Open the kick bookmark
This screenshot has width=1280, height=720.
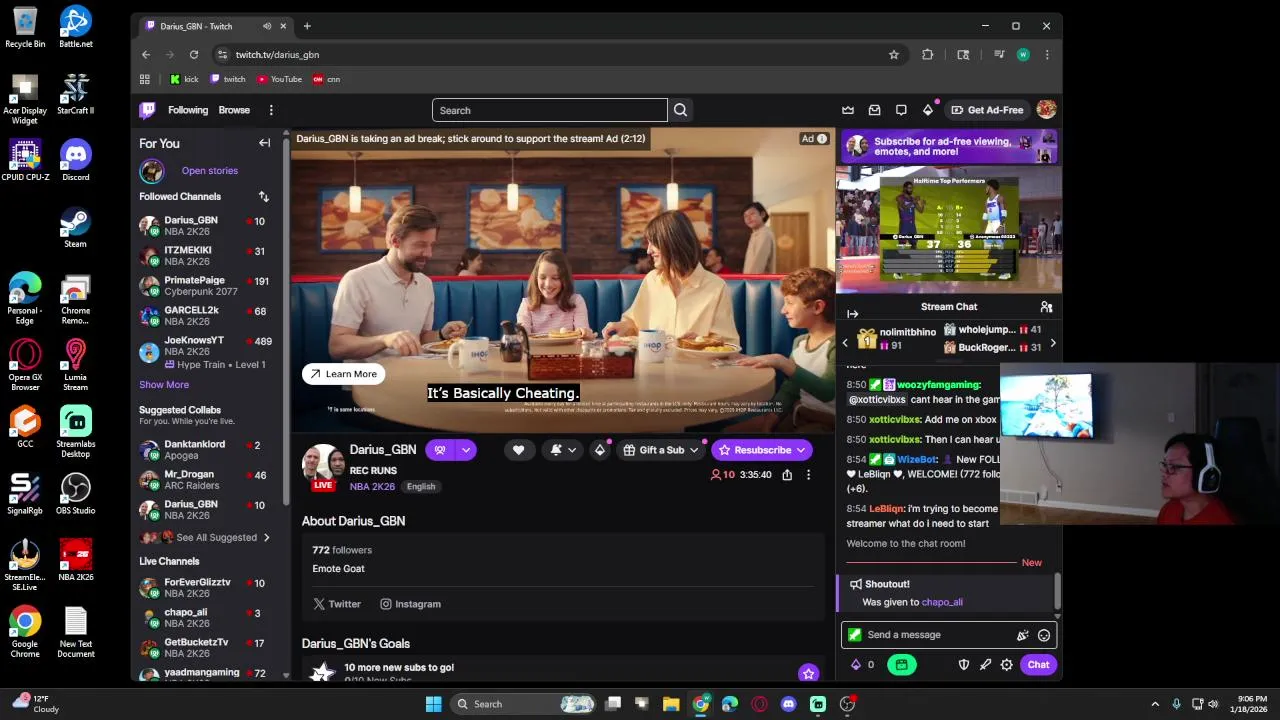[x=184, y=79]
